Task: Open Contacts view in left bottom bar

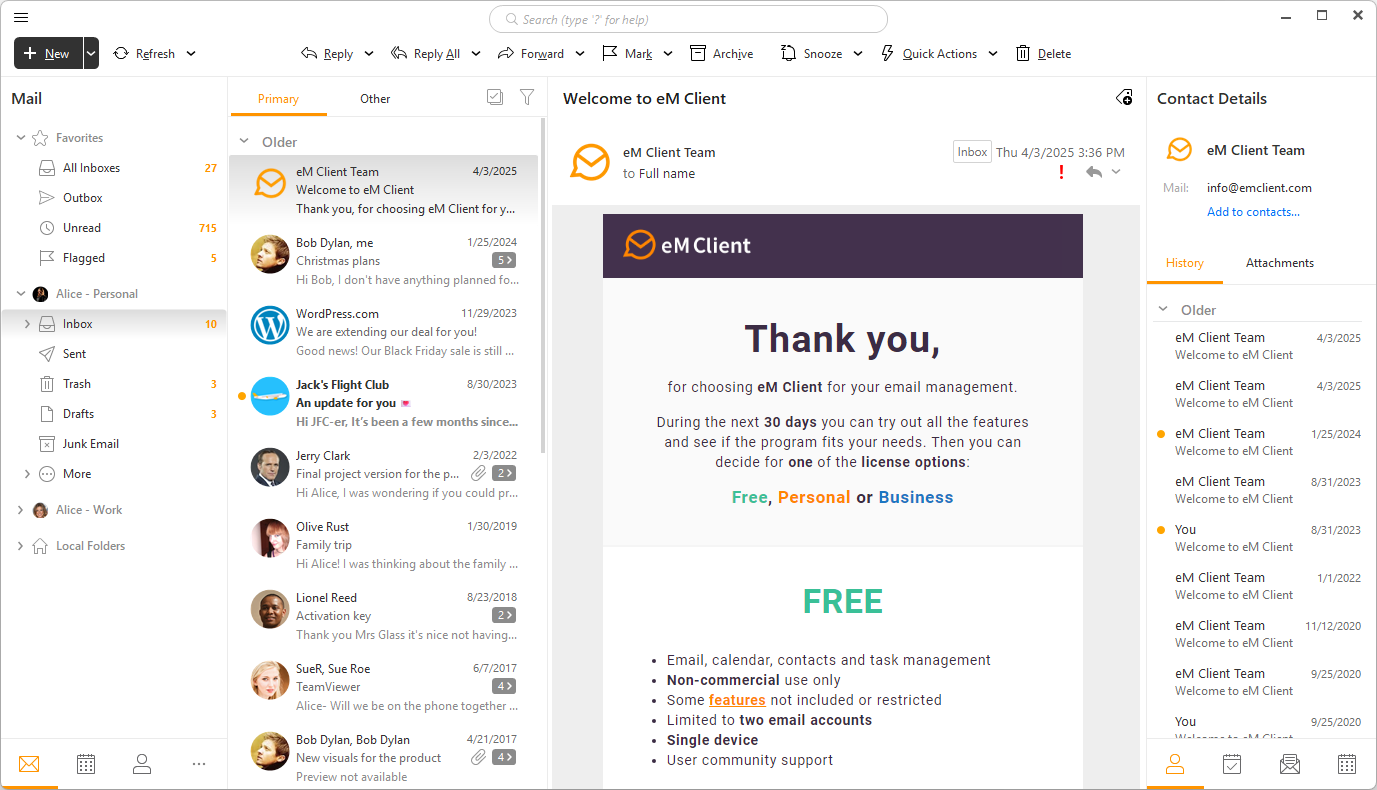Action: coord(142,764)
